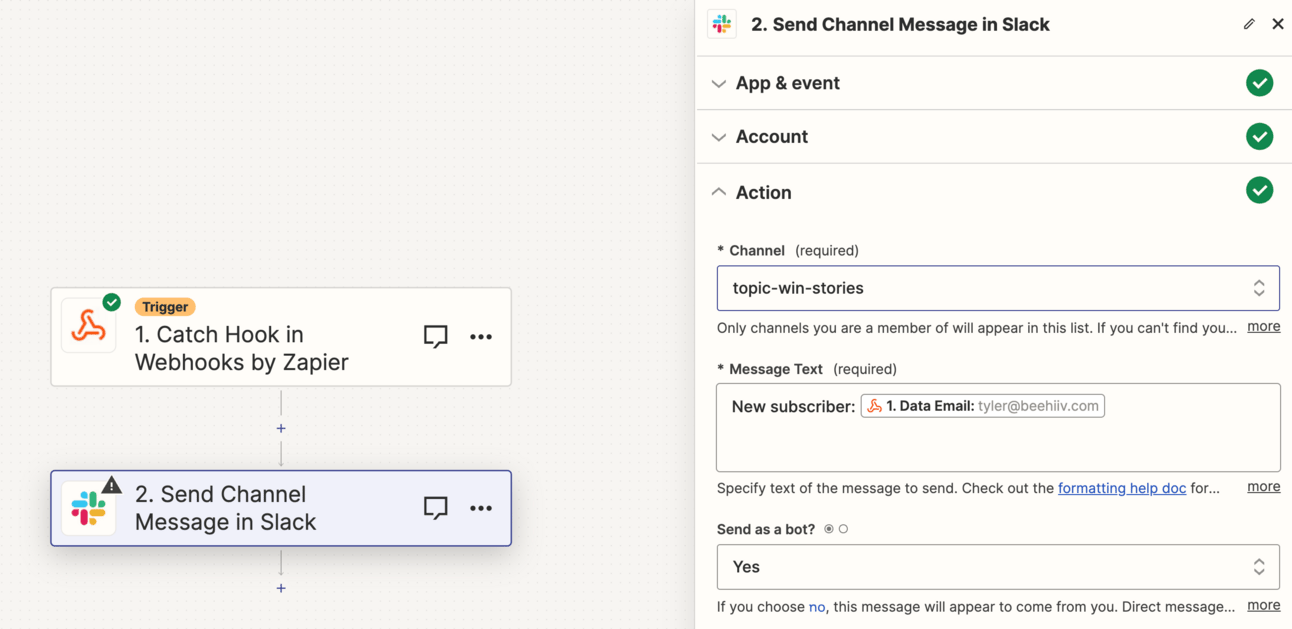Open more options for Send Channel Message step
This screenshot has height=629, width=1292.
pyautogui.click(x=481, y=508)
